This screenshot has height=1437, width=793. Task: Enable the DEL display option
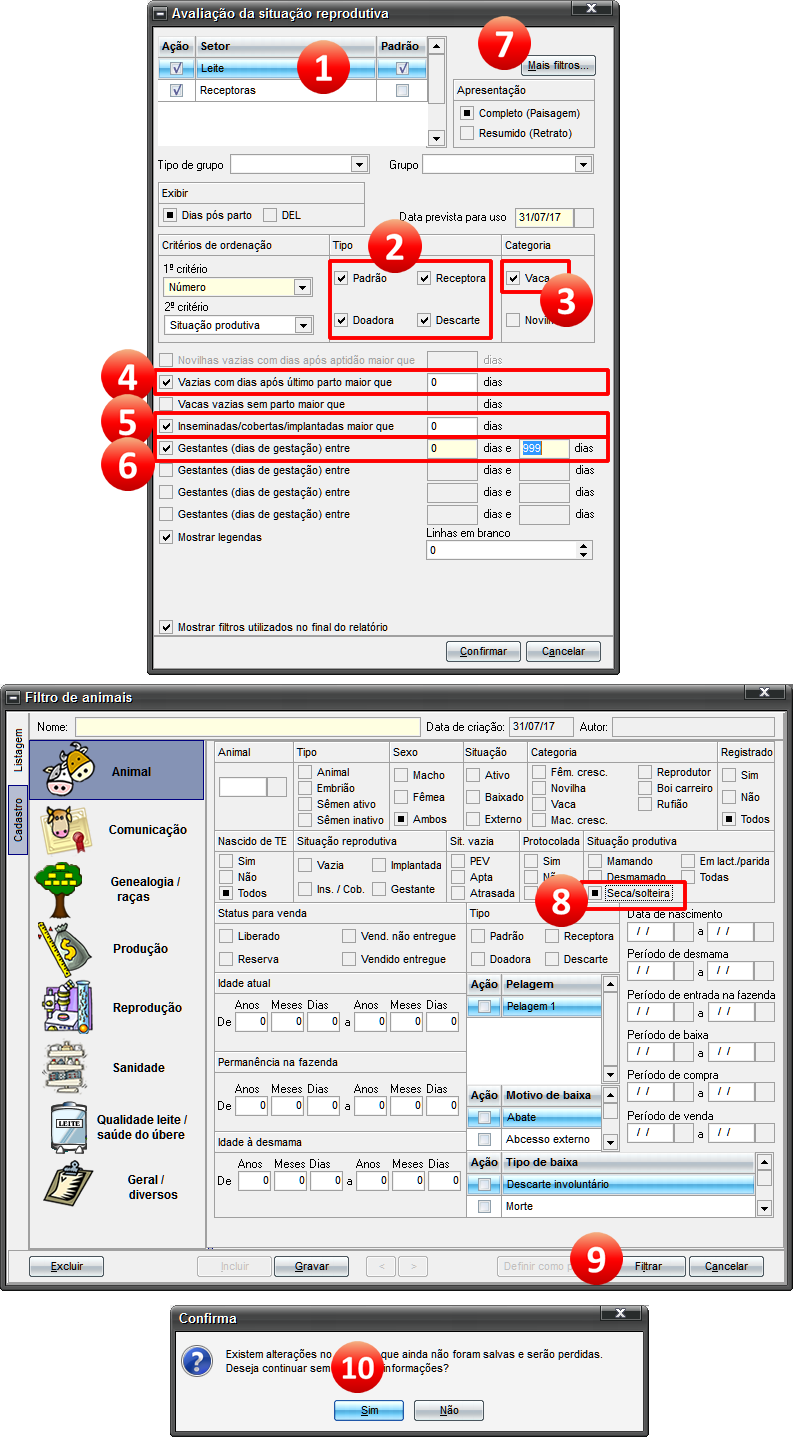pyautogui.click(x=271, y=215)
